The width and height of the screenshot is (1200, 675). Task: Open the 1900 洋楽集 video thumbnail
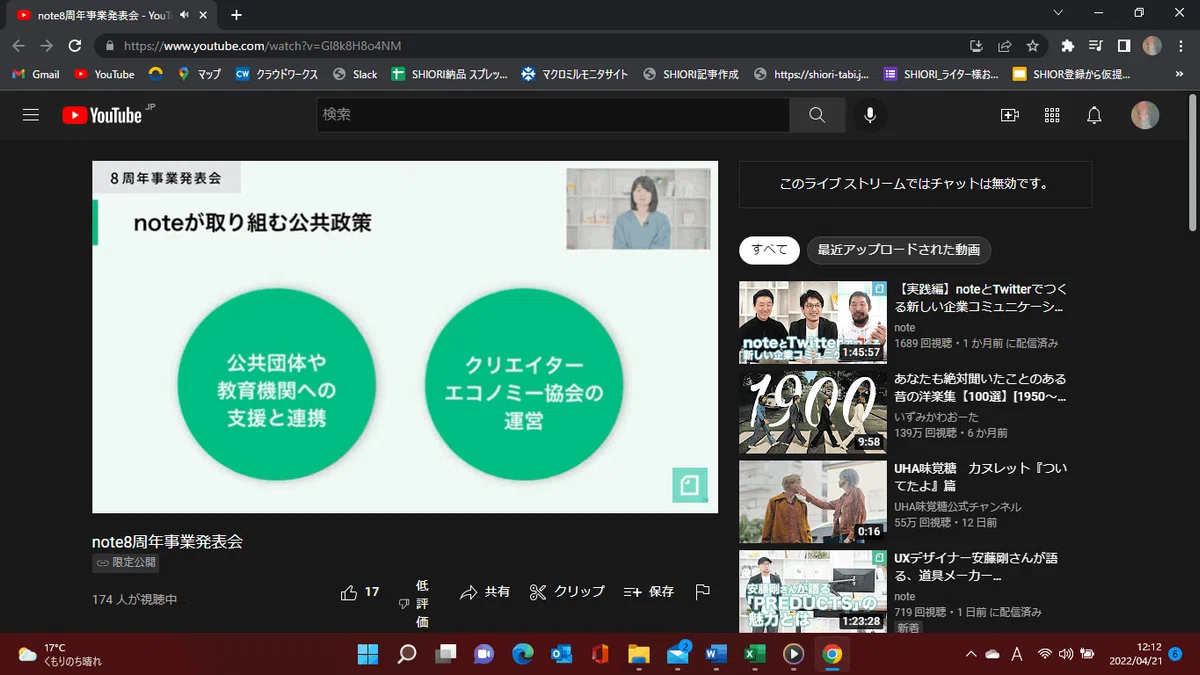coord(812,412)
